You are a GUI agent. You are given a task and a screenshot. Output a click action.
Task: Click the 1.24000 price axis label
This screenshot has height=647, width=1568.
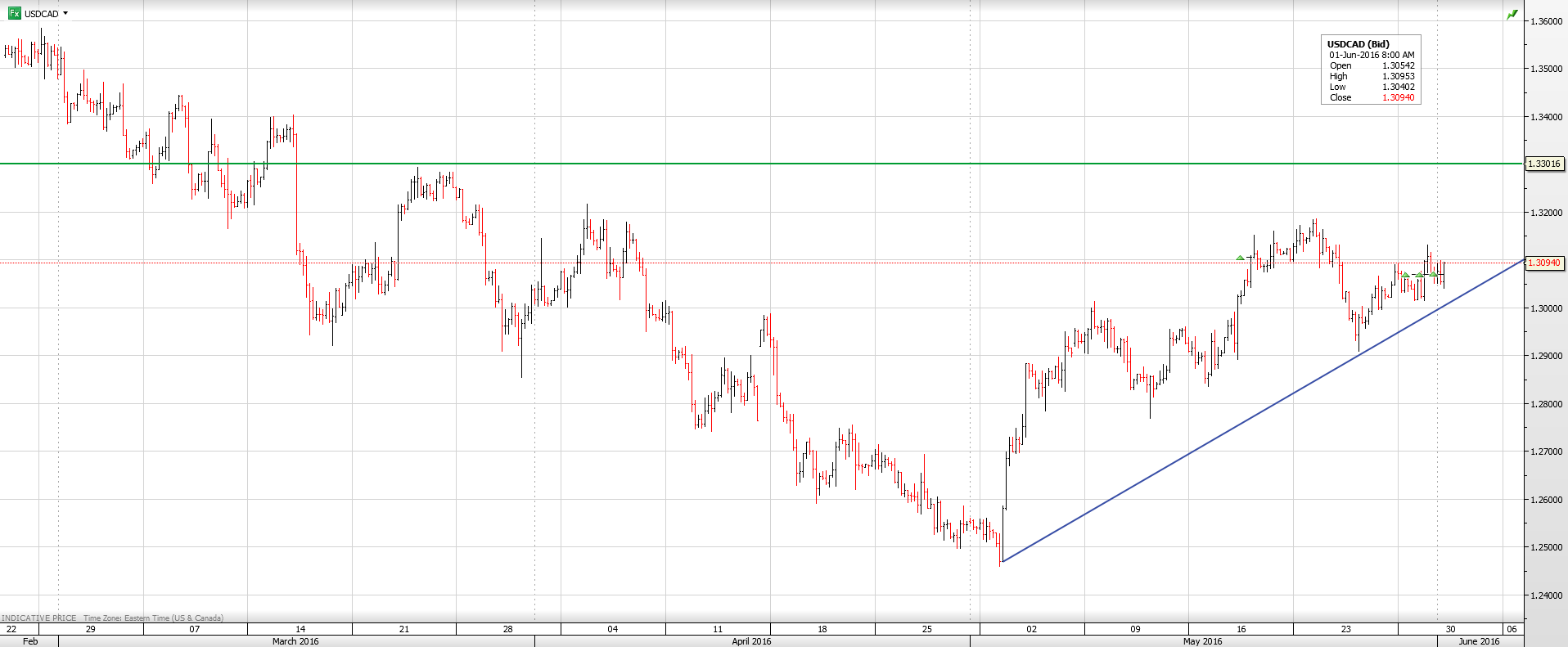click(1546, 595)
